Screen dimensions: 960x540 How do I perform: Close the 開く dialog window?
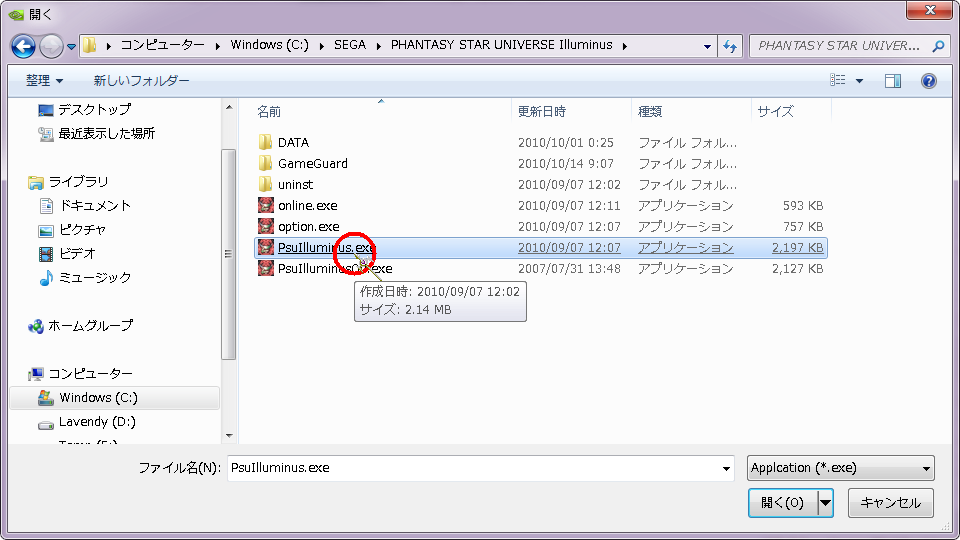929,10
